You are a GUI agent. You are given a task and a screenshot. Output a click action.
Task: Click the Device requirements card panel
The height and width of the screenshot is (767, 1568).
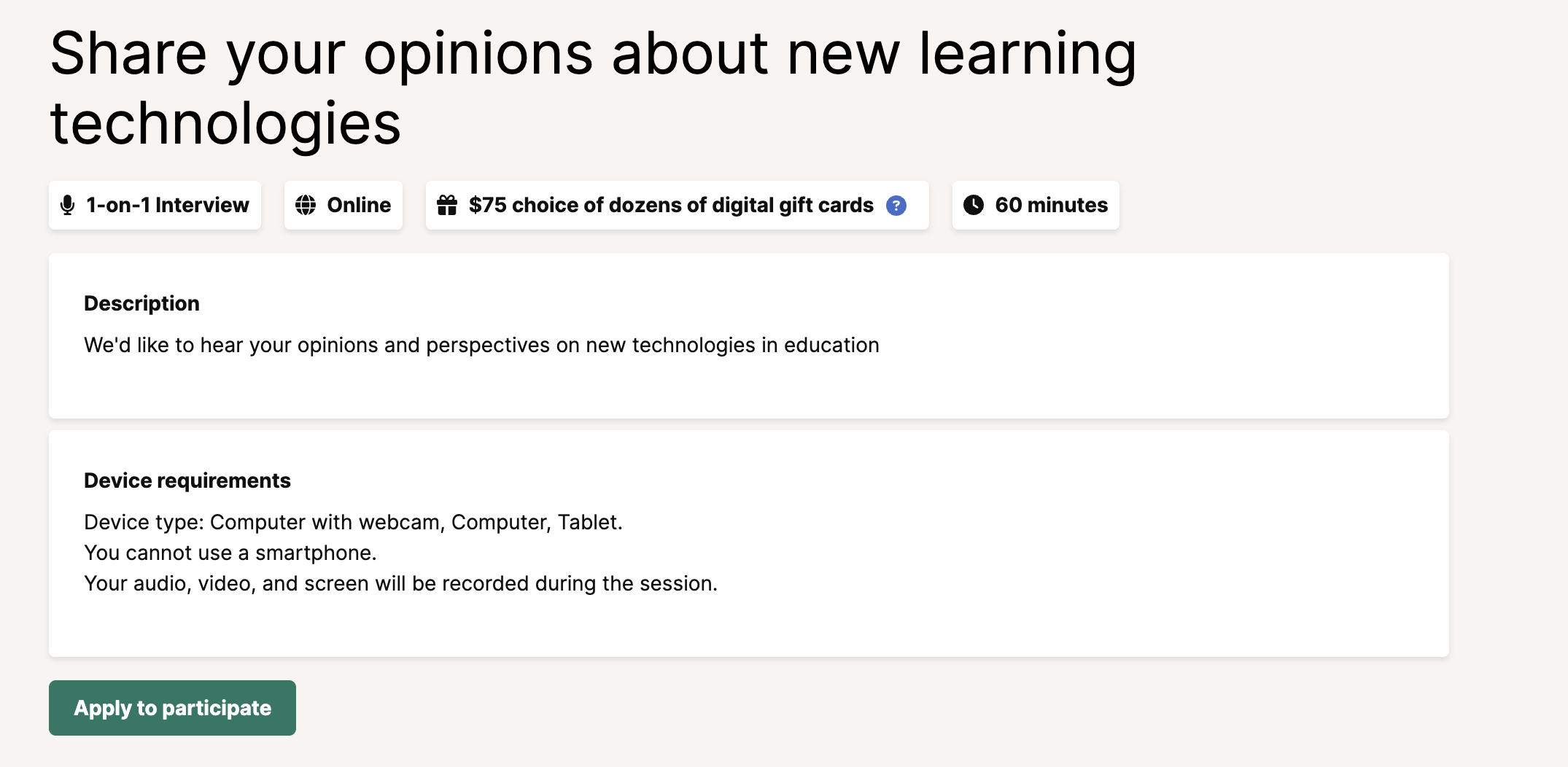[749, 544]
